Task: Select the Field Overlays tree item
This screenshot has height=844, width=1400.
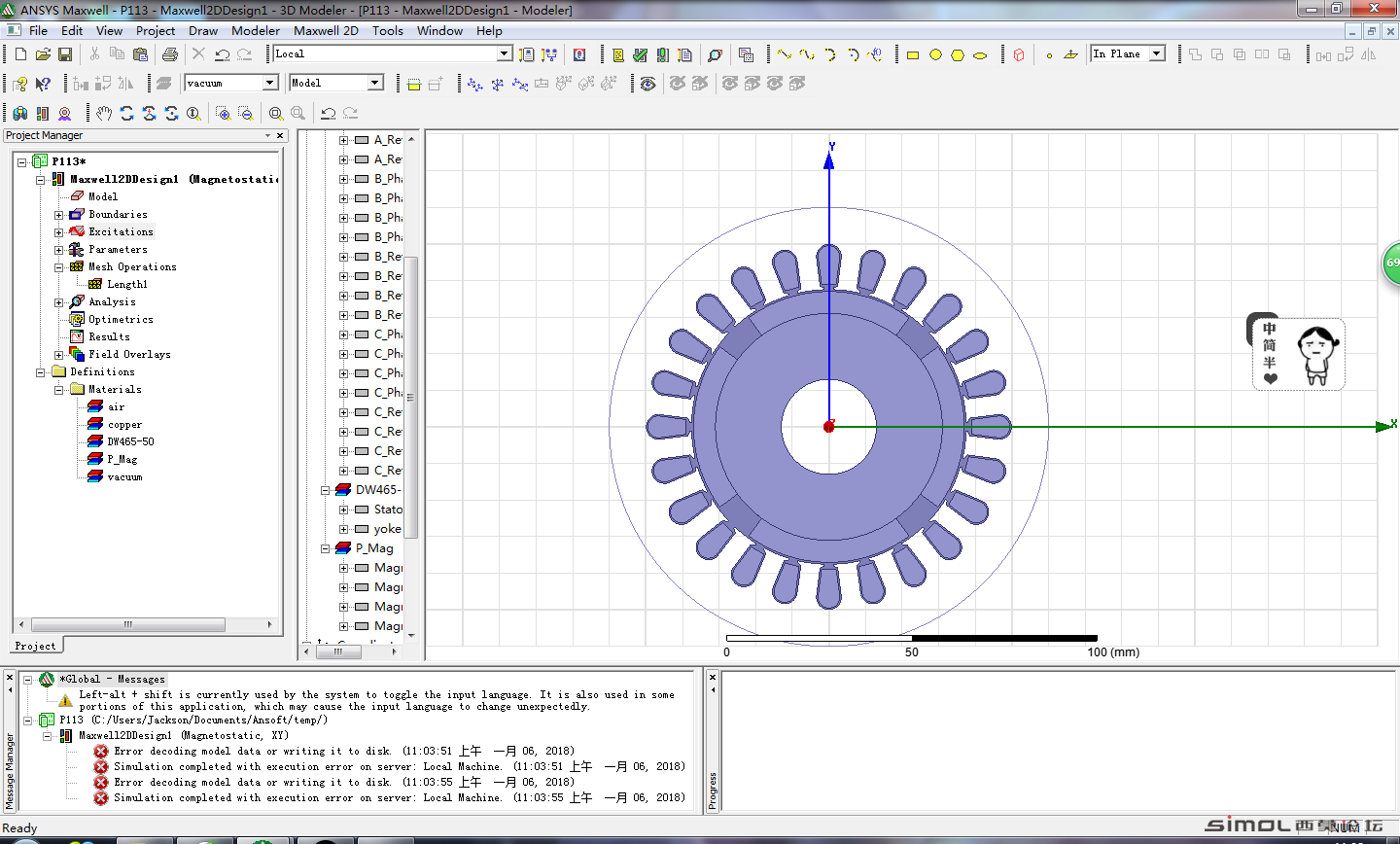Action: tap(129, 355)
